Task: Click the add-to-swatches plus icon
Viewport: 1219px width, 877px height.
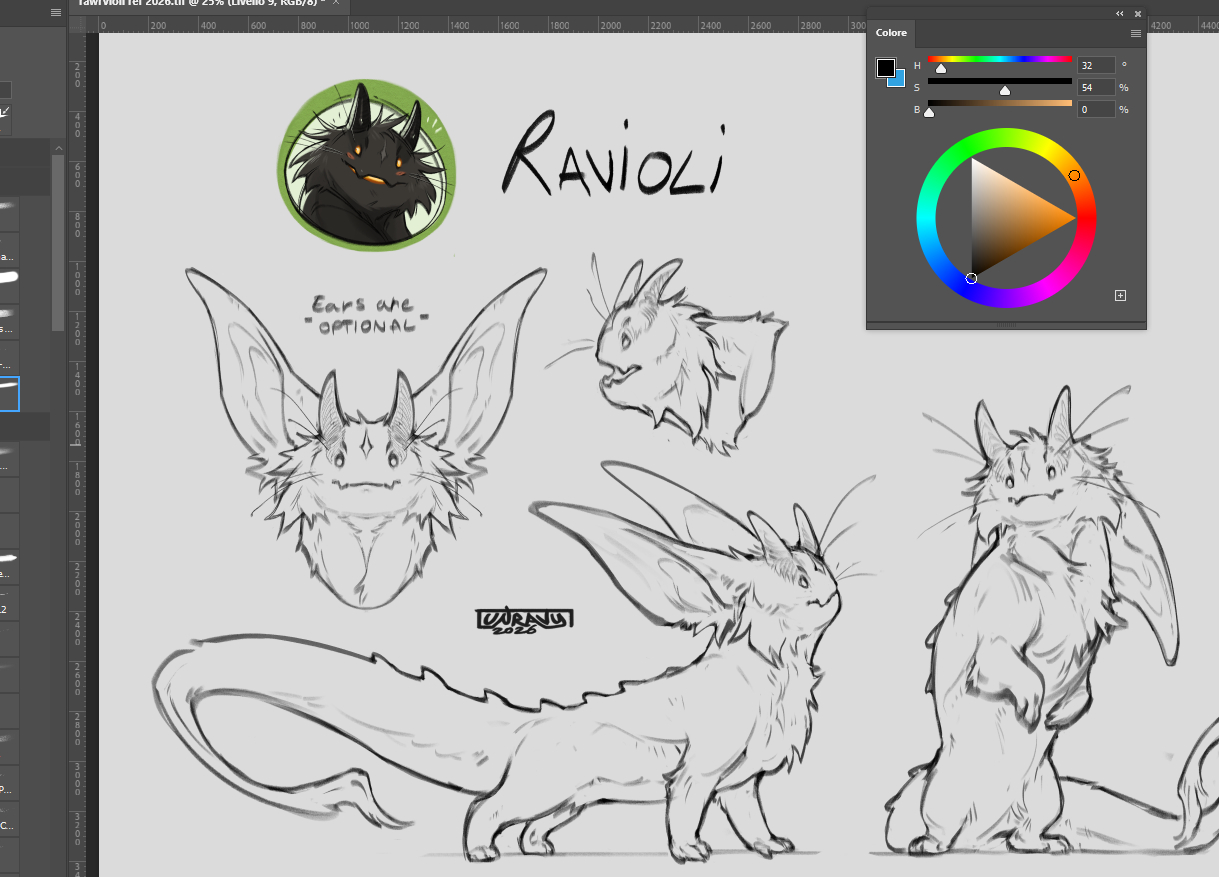Action: [1120, 295]
